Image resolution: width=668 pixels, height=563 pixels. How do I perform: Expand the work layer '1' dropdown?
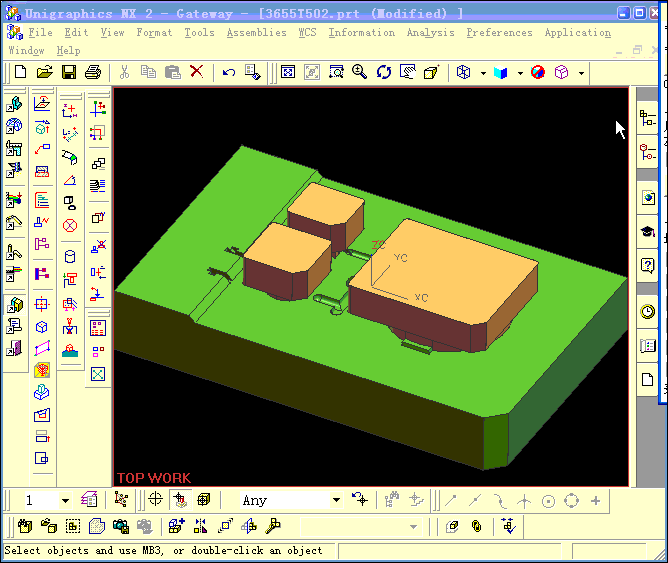tap(65, 500)
